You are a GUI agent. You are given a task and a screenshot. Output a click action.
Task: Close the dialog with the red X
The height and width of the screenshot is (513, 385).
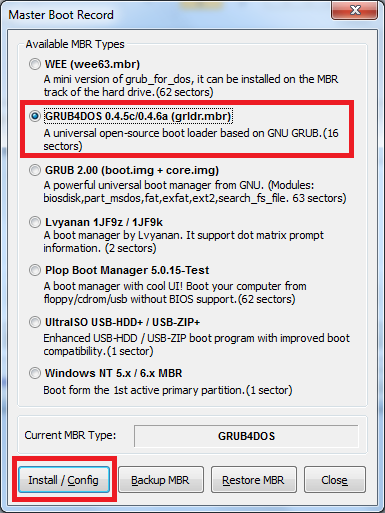pyautogui.click(x=354, y=10)
